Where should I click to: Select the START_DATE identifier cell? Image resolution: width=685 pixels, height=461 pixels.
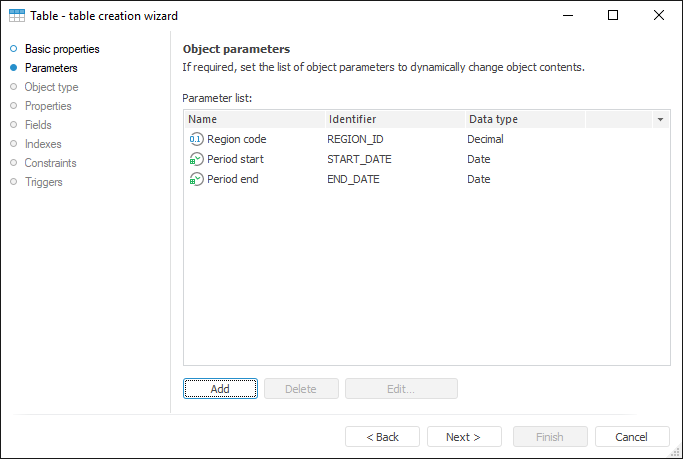pos(359,159)
